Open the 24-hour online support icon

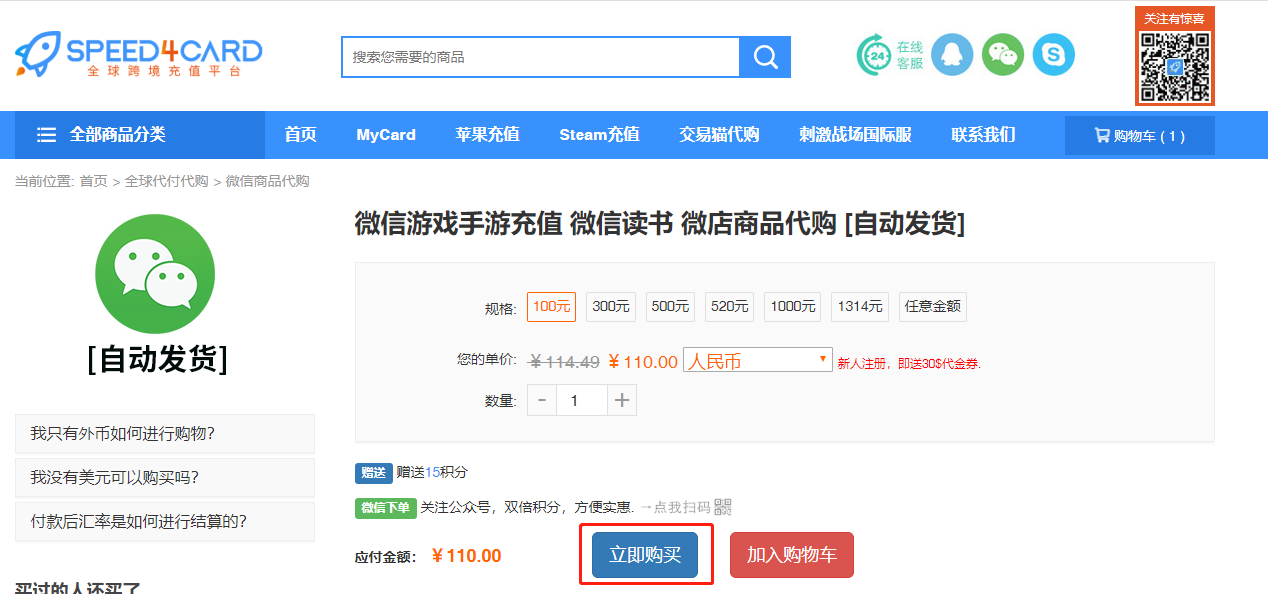point(874,55)
